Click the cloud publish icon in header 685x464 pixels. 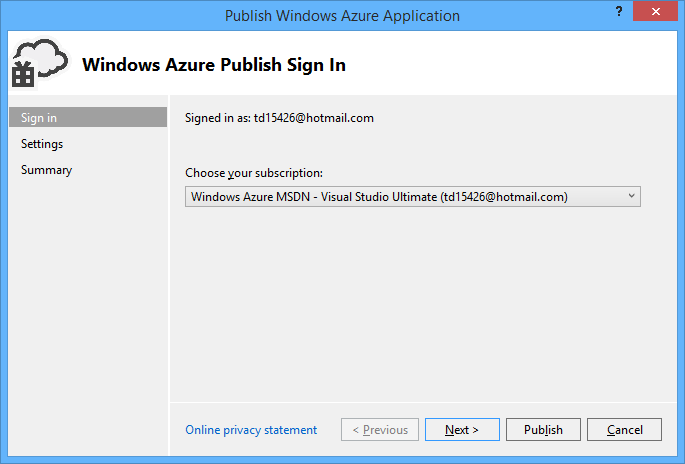(38, 63)
